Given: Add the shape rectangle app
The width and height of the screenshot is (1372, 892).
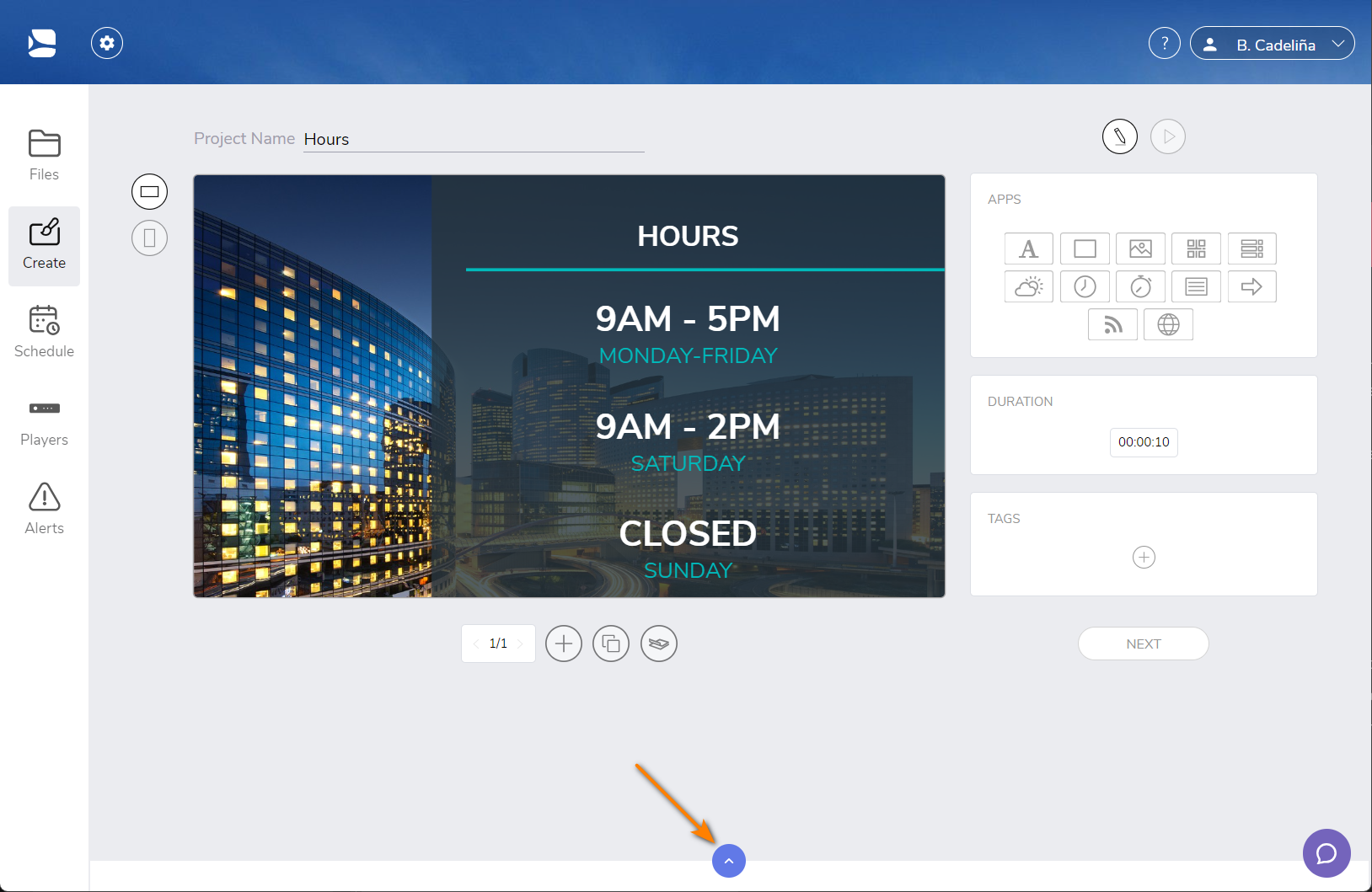Looking at the screenshot, I should click(x=1085, y=248).
